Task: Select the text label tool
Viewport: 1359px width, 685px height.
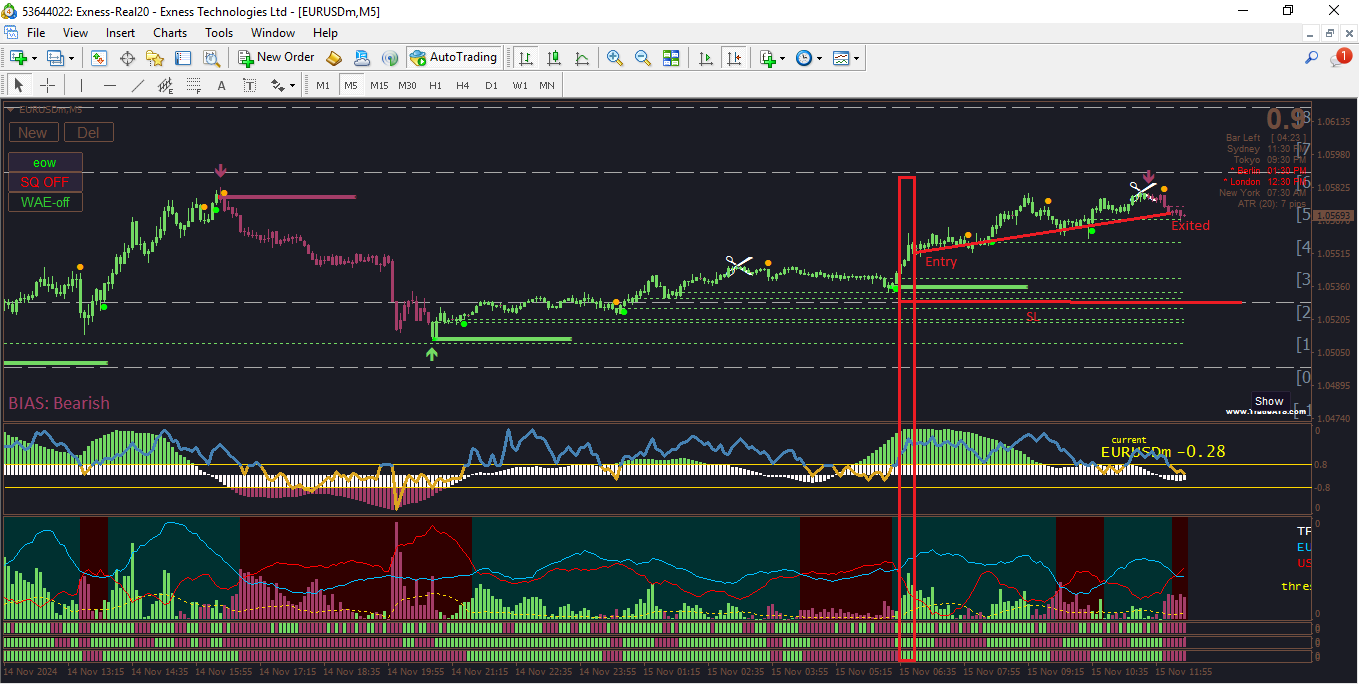Action: 222,85
